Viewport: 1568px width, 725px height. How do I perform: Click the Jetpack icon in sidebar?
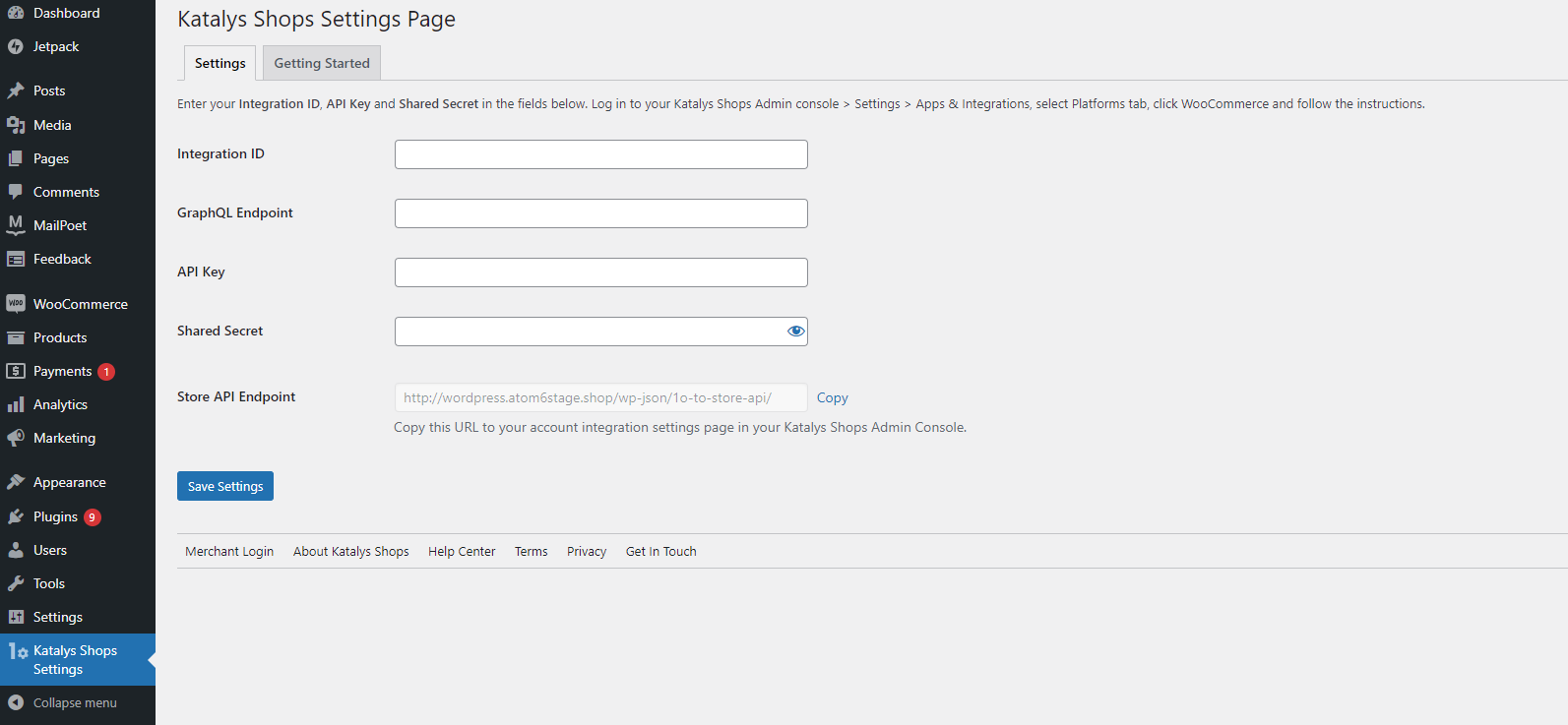(16, 46)
